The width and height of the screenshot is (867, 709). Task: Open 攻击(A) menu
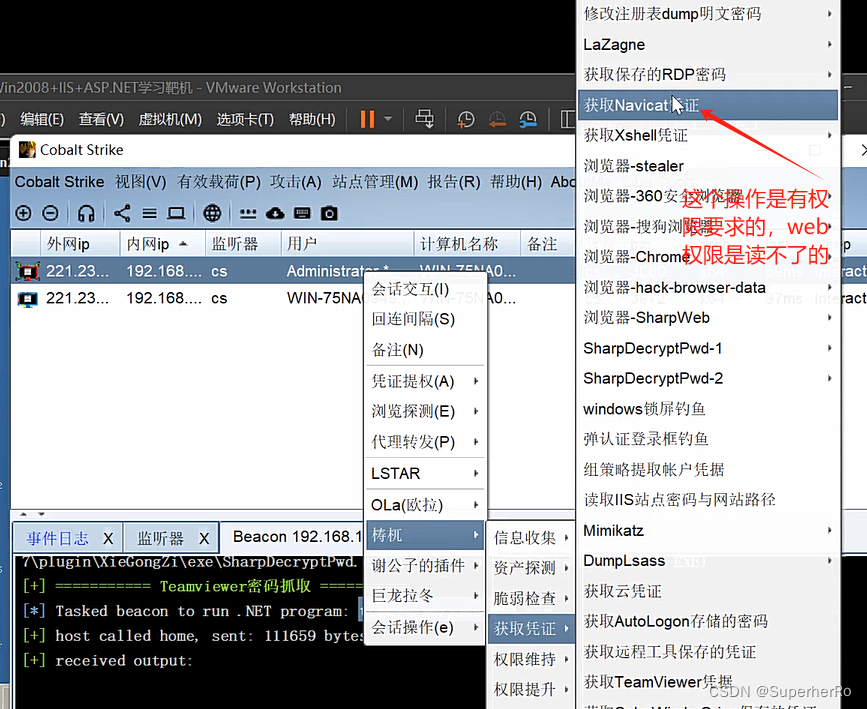[x=296, y=182]
